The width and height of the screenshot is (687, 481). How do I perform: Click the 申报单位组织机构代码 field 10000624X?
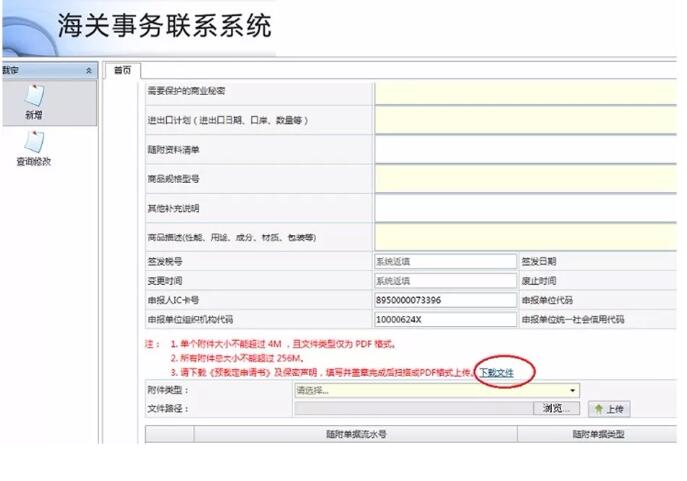(445, 319)
